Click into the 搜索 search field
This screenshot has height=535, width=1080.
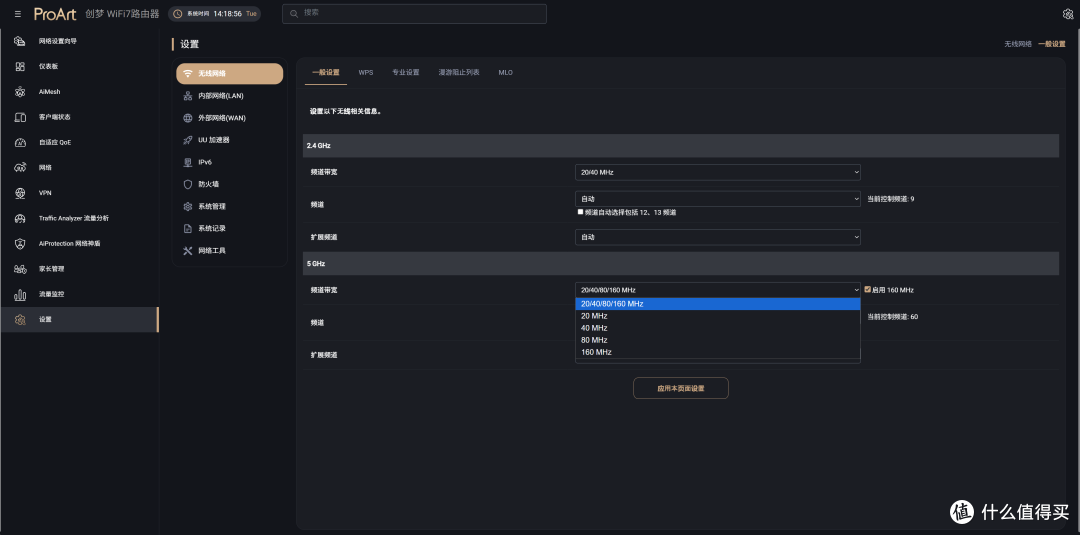[x=414, y=14]
